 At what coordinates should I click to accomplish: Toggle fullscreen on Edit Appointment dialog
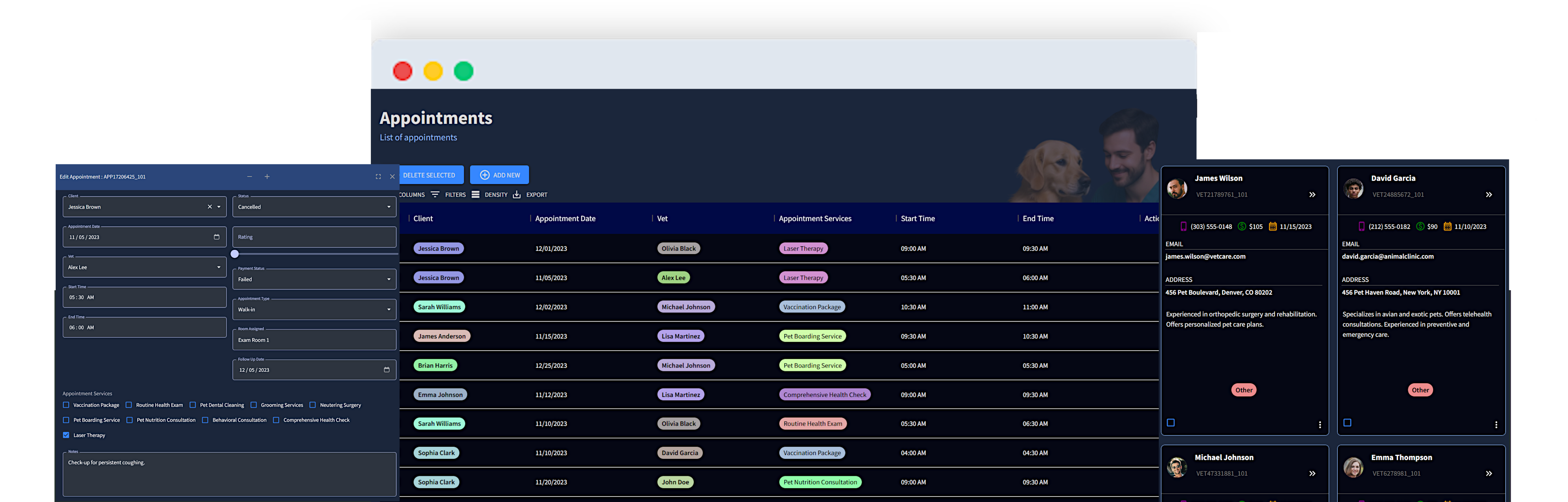point(378,176)
